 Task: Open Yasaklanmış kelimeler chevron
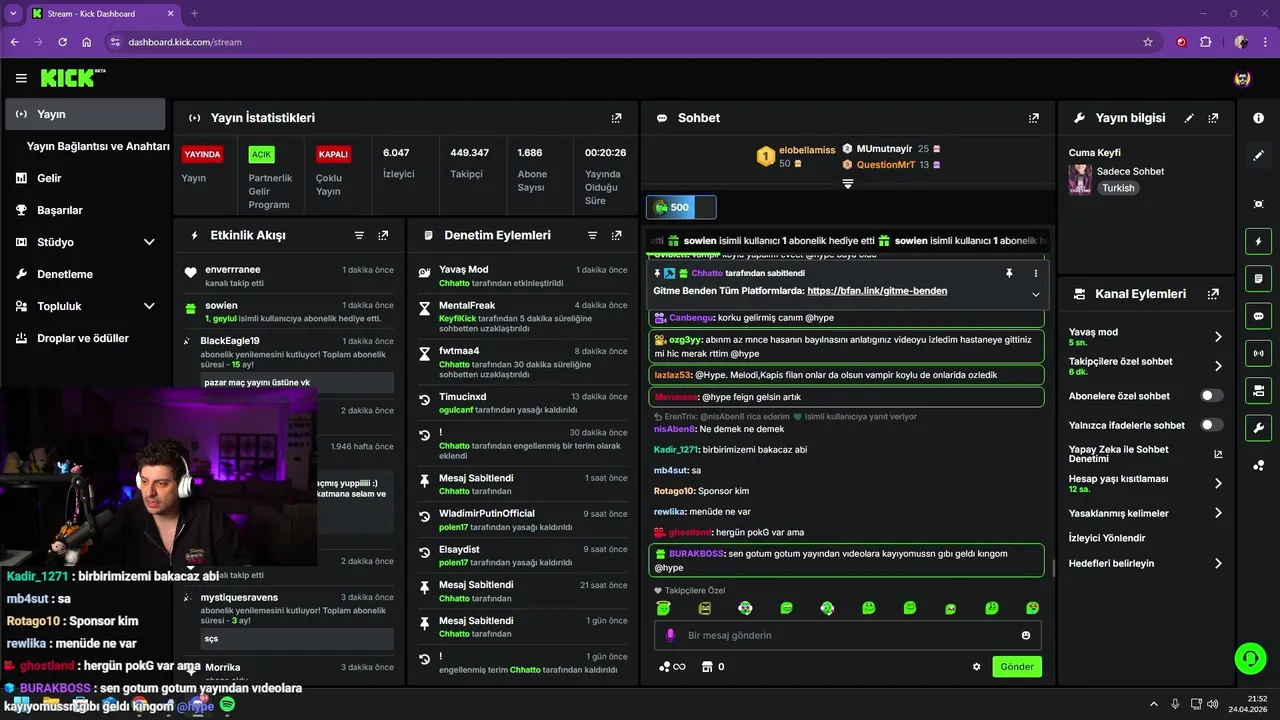click(1218, 513)
